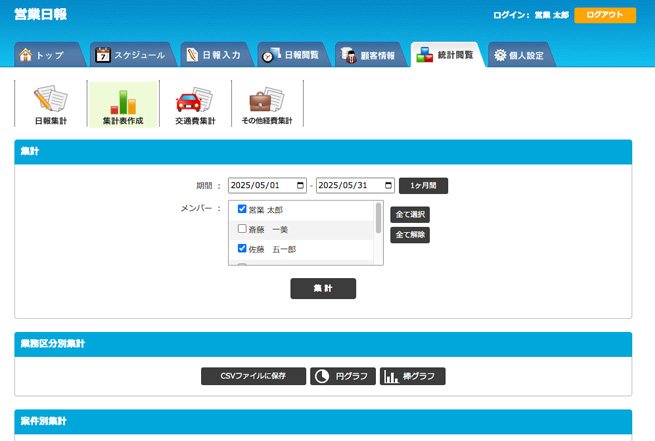Screen dimensions: 655x441
Task: Click the 集計 submit button
Action: (323, 289)
